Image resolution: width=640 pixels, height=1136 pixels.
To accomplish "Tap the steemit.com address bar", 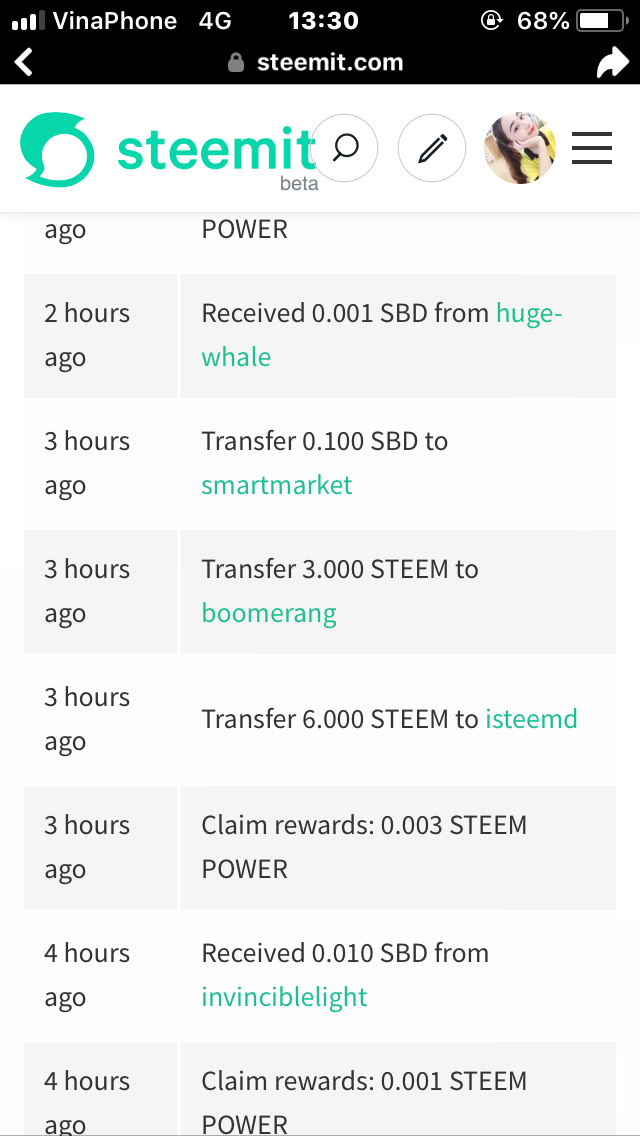I will click(x=316, y=63).
